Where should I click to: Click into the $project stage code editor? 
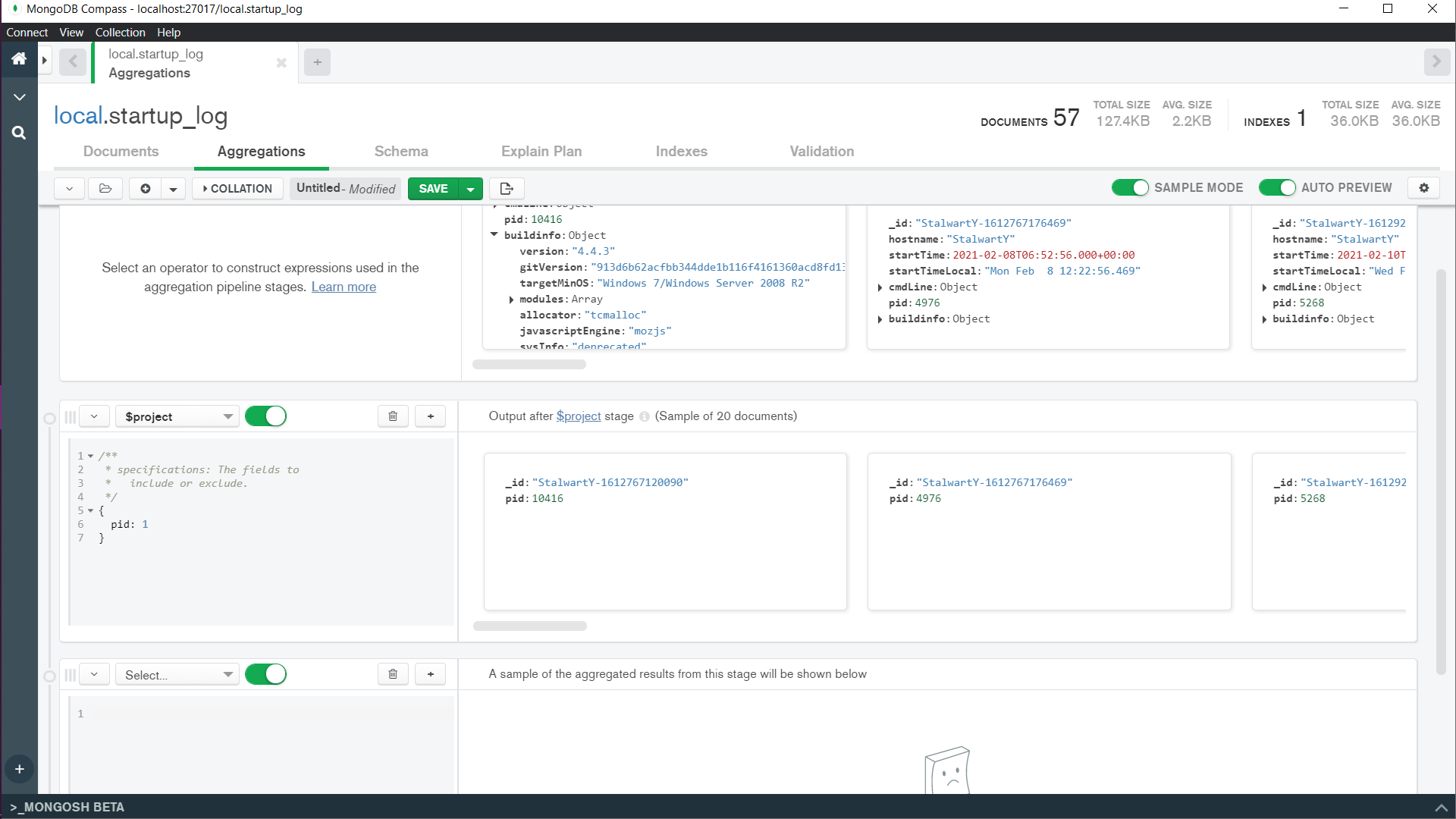tap(262, 531)
